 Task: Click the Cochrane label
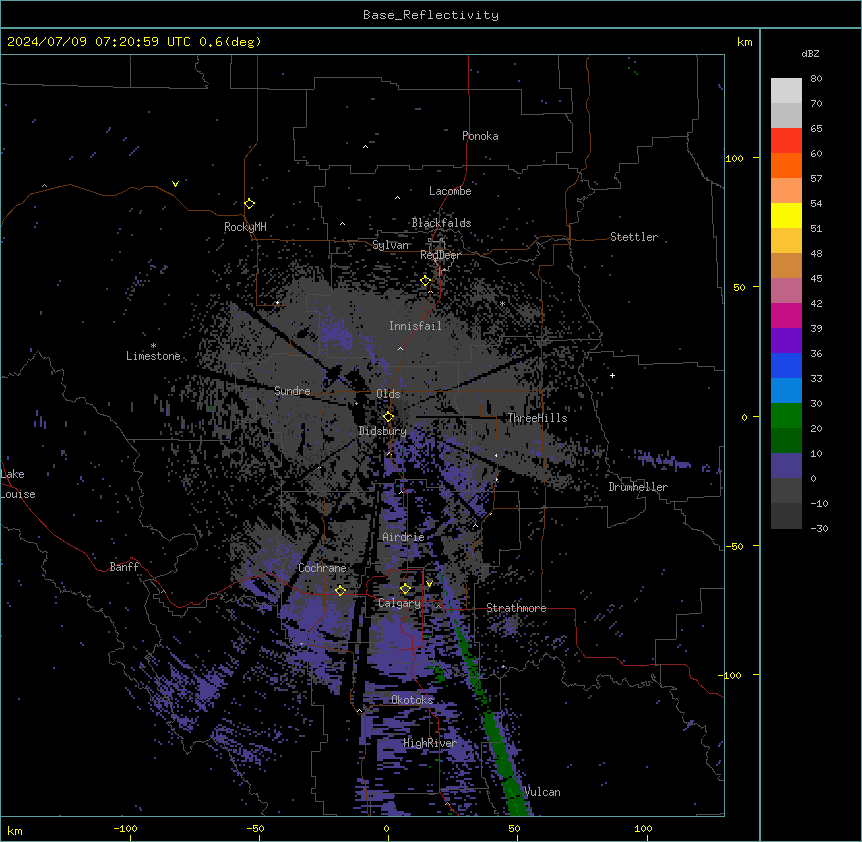[x=322, y=568]
